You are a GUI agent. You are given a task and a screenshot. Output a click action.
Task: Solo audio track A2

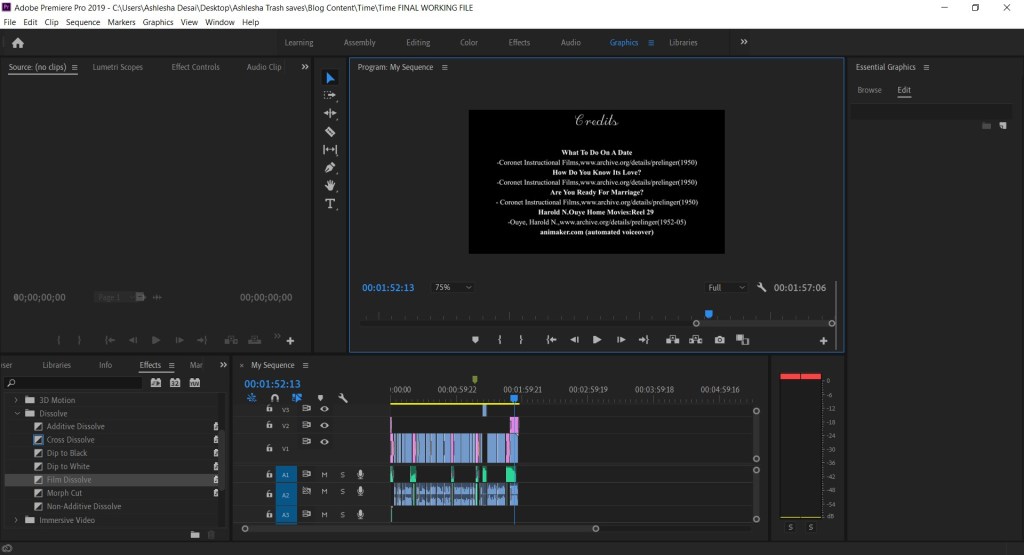[342, 491]
